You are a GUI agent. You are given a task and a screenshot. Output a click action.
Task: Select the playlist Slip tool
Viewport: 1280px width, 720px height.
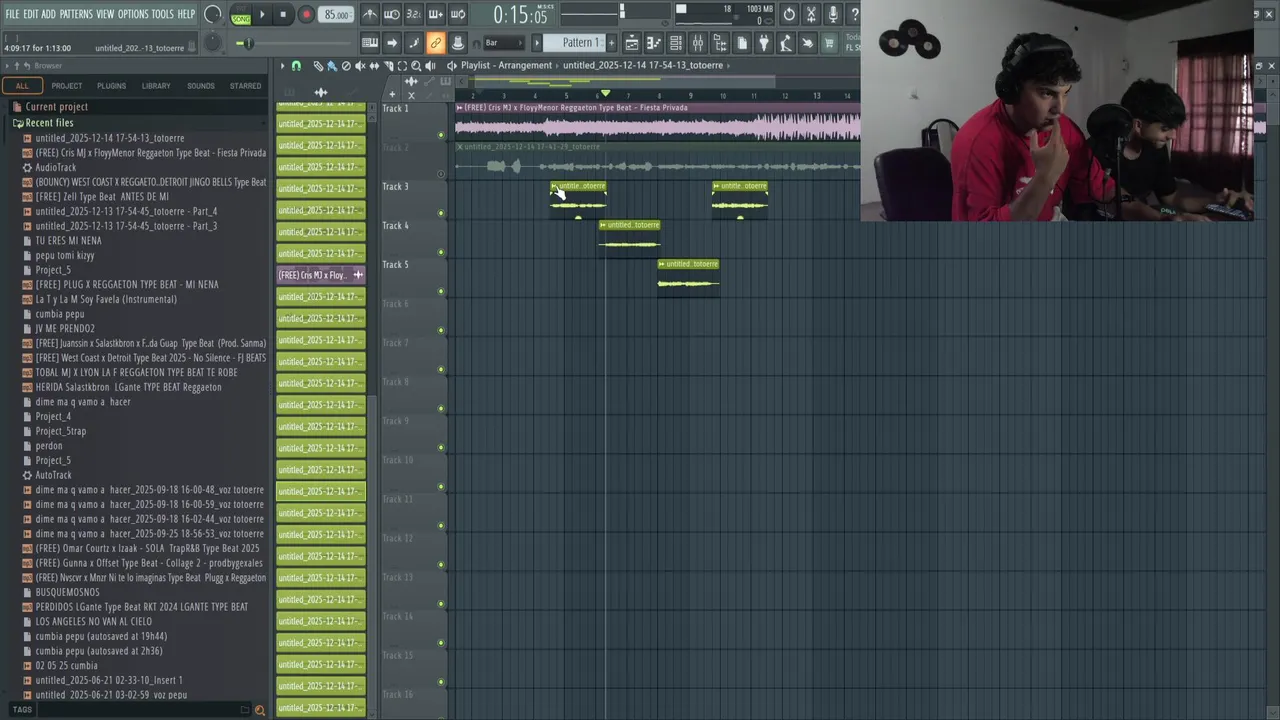tap(374, 66)
